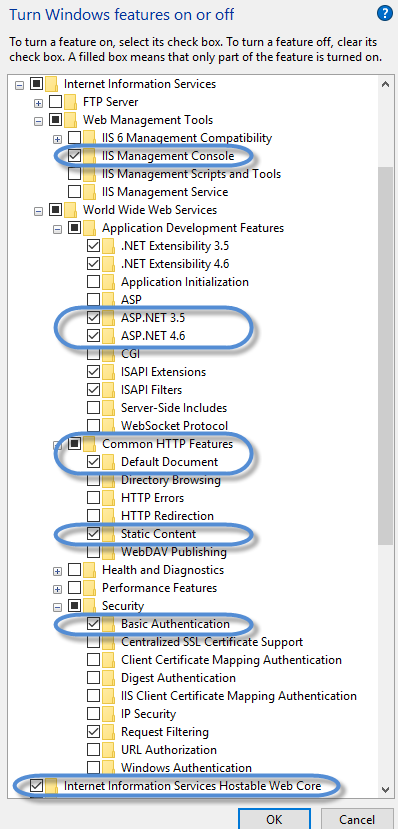The width and height of the screenshot is (398, 829).
Task: Click the scrollbar down arrow
Action: point(385,790)
